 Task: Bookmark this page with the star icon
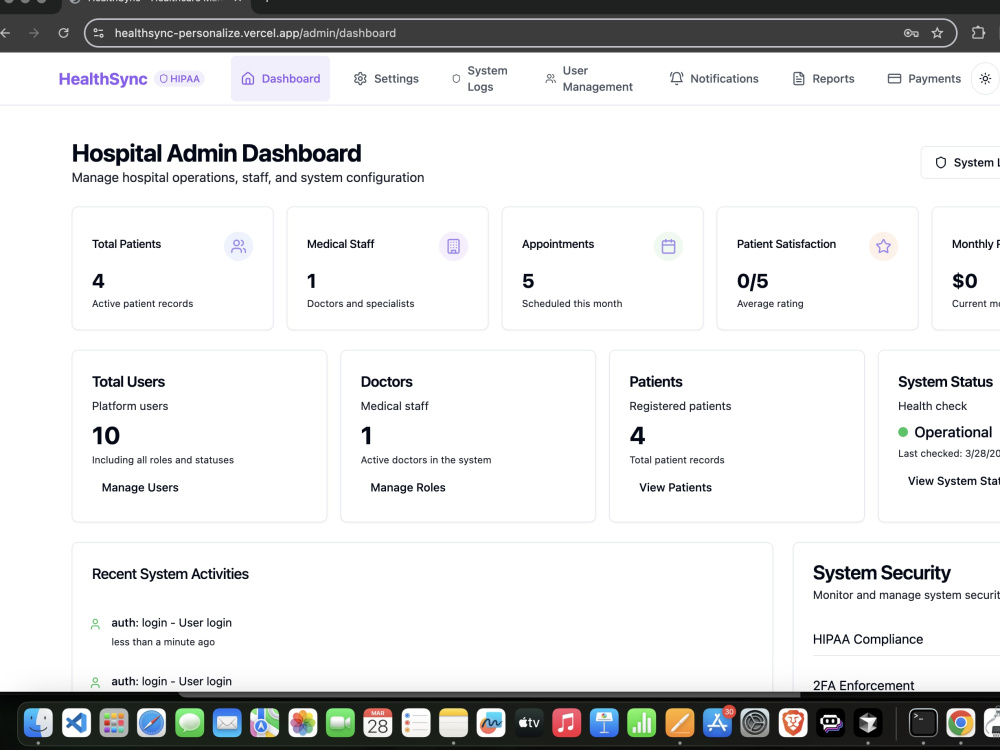(937, 33)
